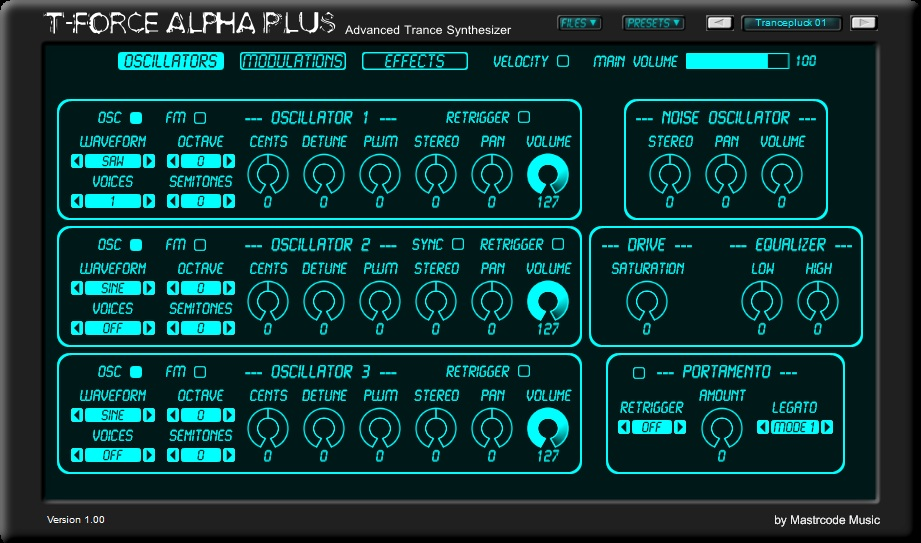
Task: Click Equalizer High knob
Action: tap(818, 301)
